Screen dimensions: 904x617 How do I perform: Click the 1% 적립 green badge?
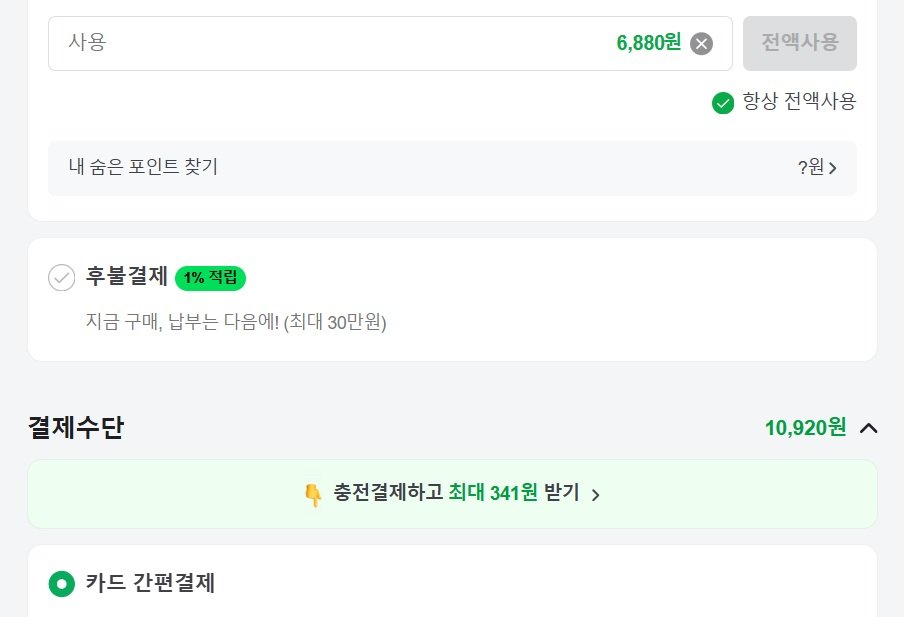click(210, 278)
